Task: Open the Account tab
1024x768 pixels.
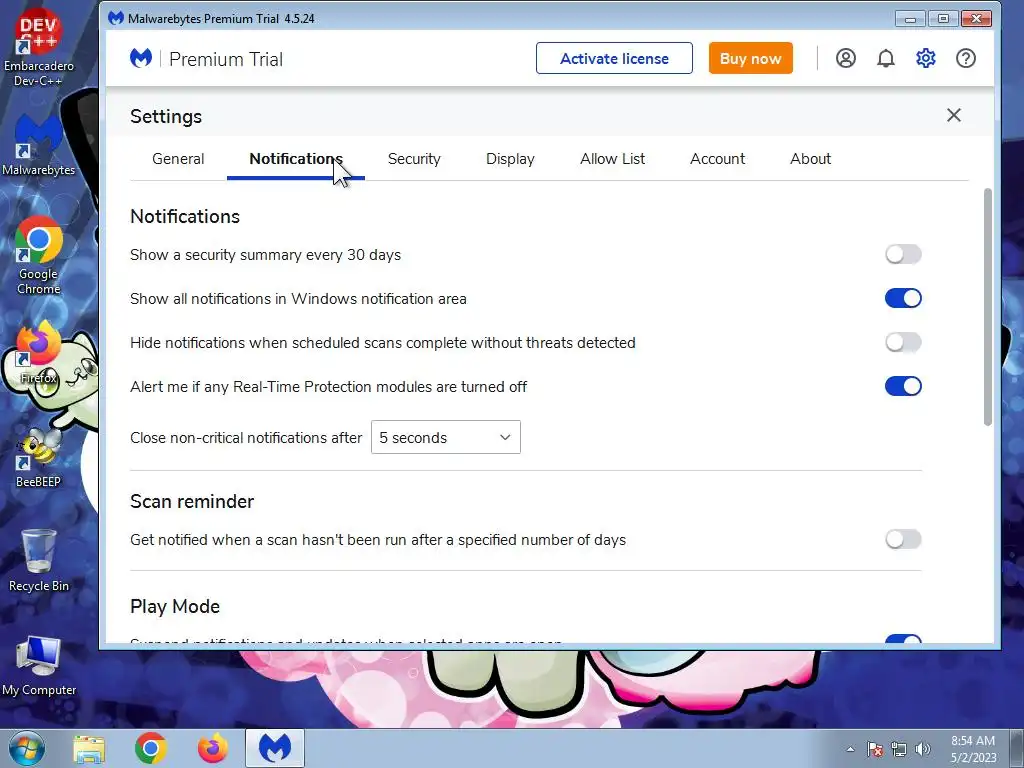Action: [x=717, y=159]
